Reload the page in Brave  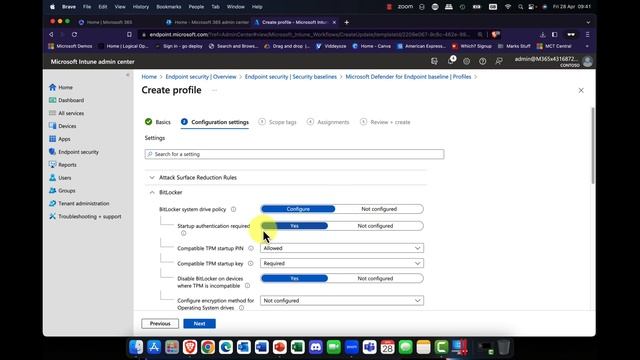pos(74,35)
